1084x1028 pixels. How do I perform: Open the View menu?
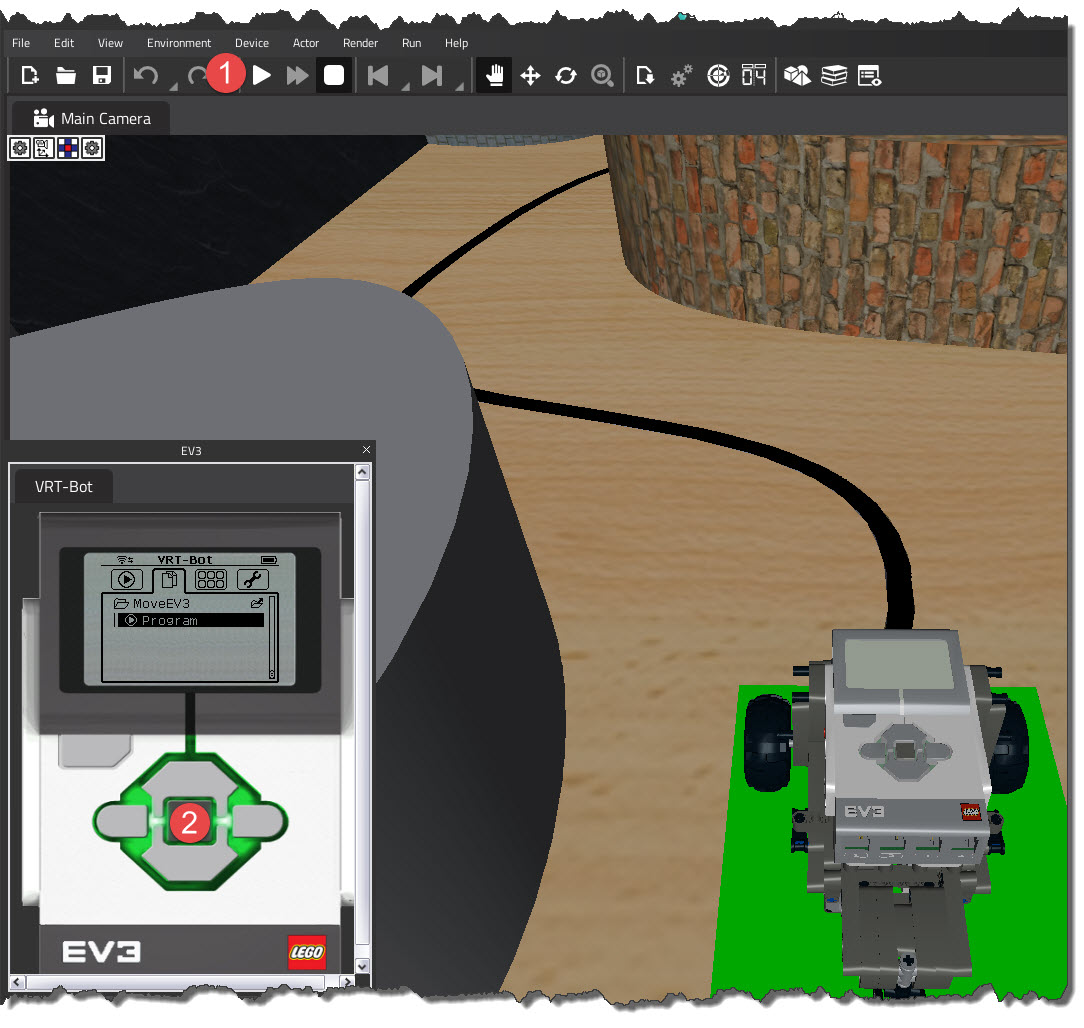click(110, 43)
